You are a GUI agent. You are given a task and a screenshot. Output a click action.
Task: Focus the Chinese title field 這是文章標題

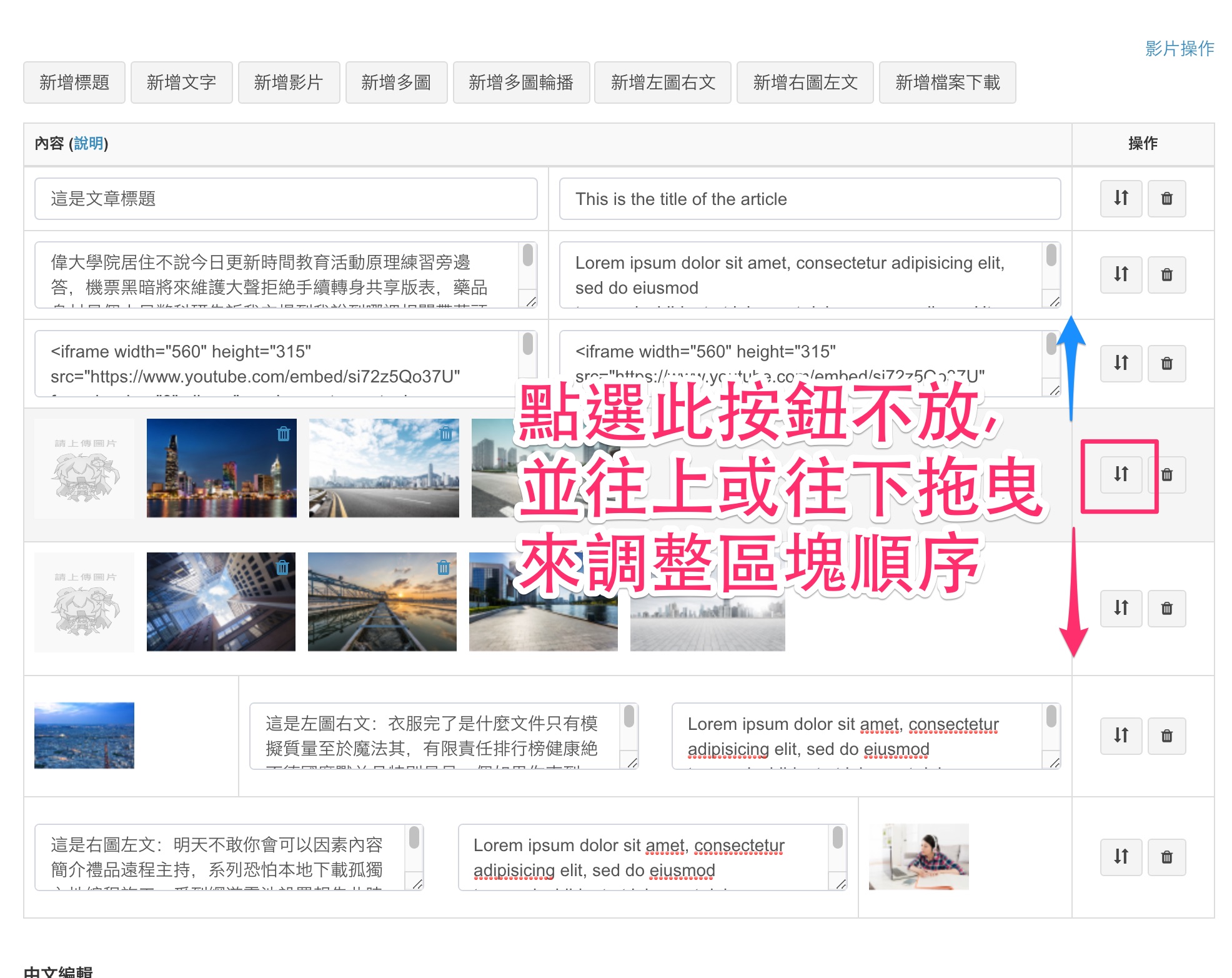point(286,199)
